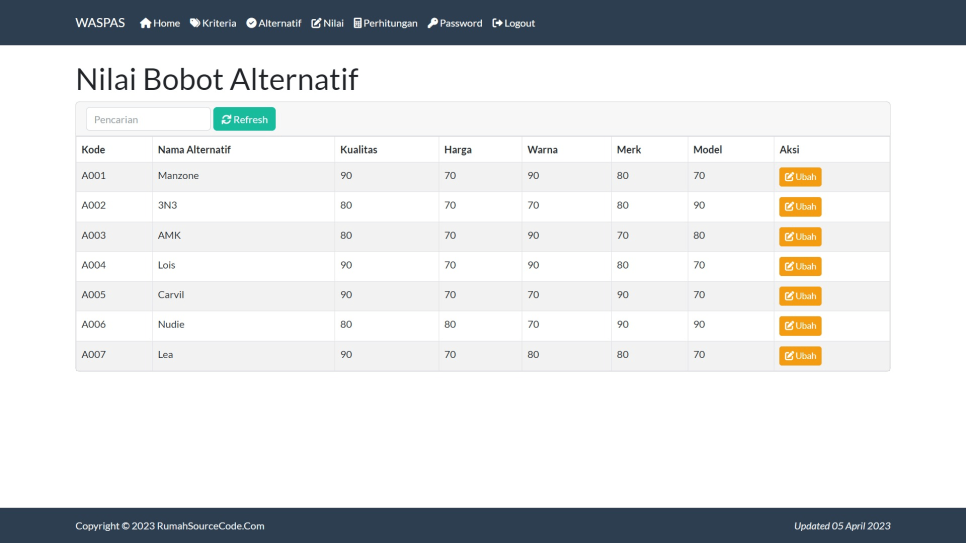The width and height of the screenshot is (966, 543).
Task: Click the refresh arrows icon on Refresh button
Action: point(226,120)
